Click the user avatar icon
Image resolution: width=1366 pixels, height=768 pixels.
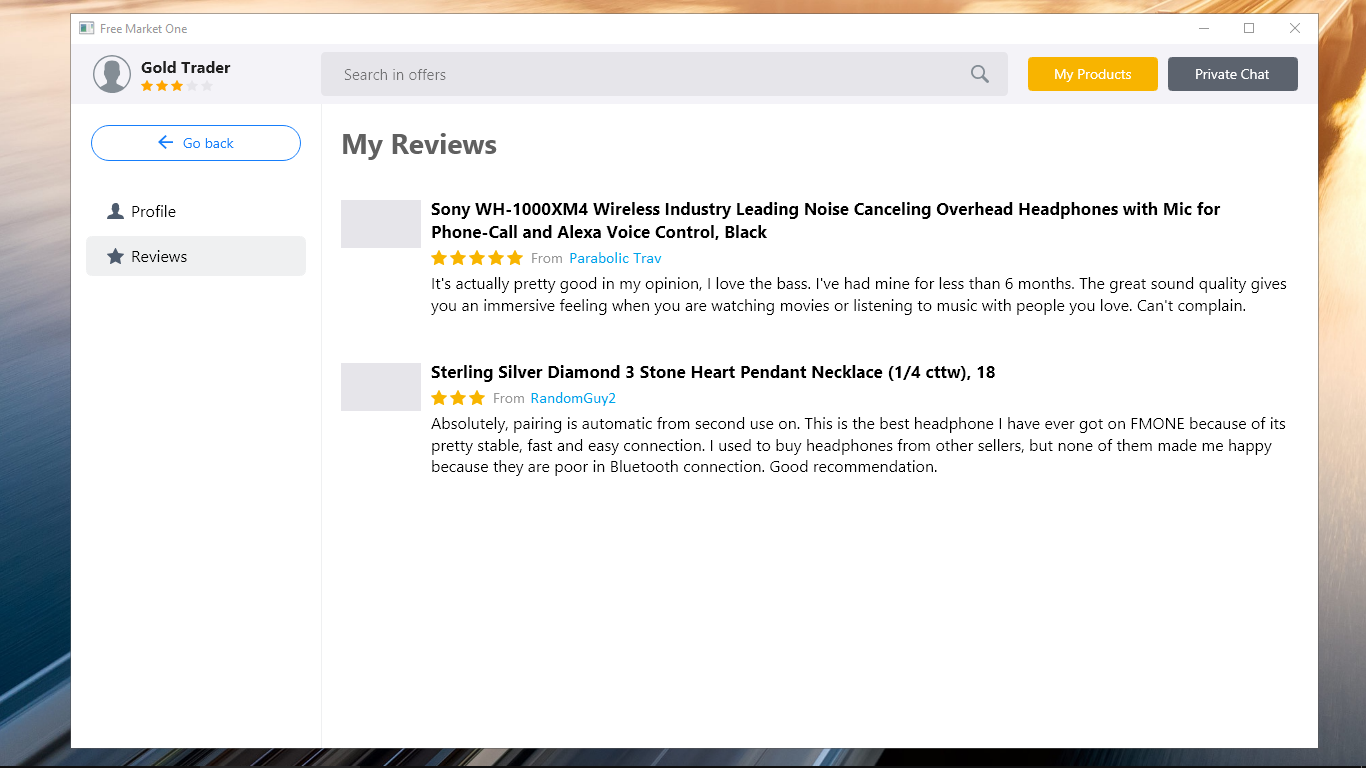coord(112,74)
